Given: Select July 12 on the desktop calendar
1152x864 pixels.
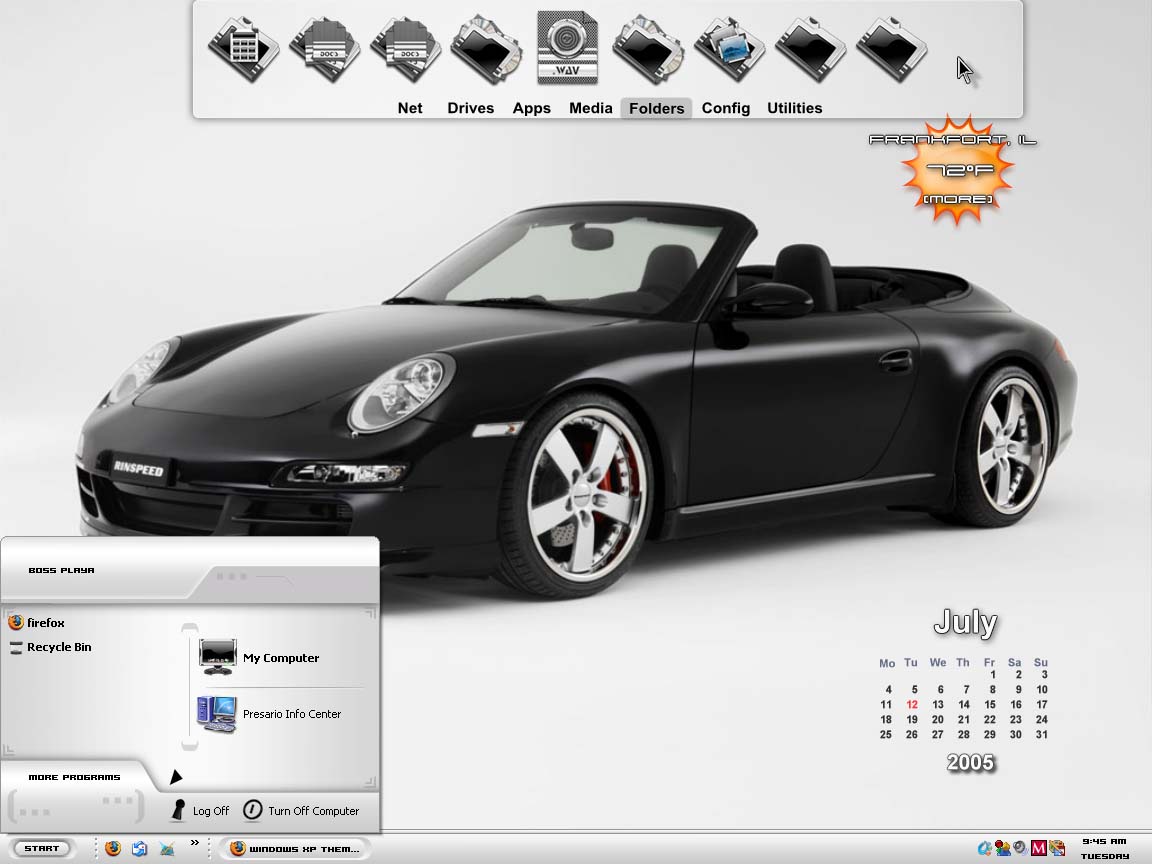Looking at the screenshot, I should point(912,705).
